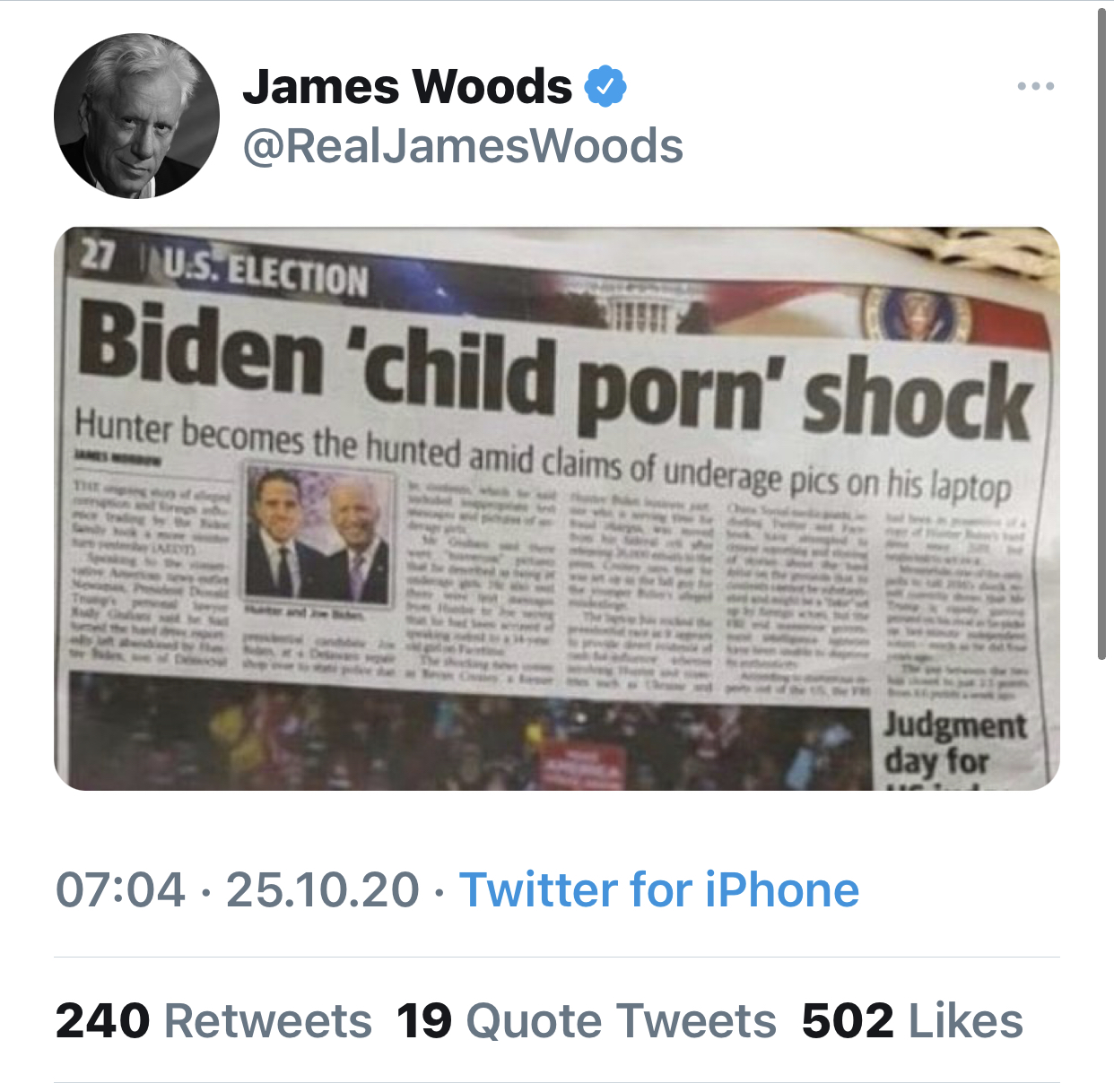Select the 25.10.20 tweet date
The width and height of the screenshot is (1114, 1092).
click(322, 889)
